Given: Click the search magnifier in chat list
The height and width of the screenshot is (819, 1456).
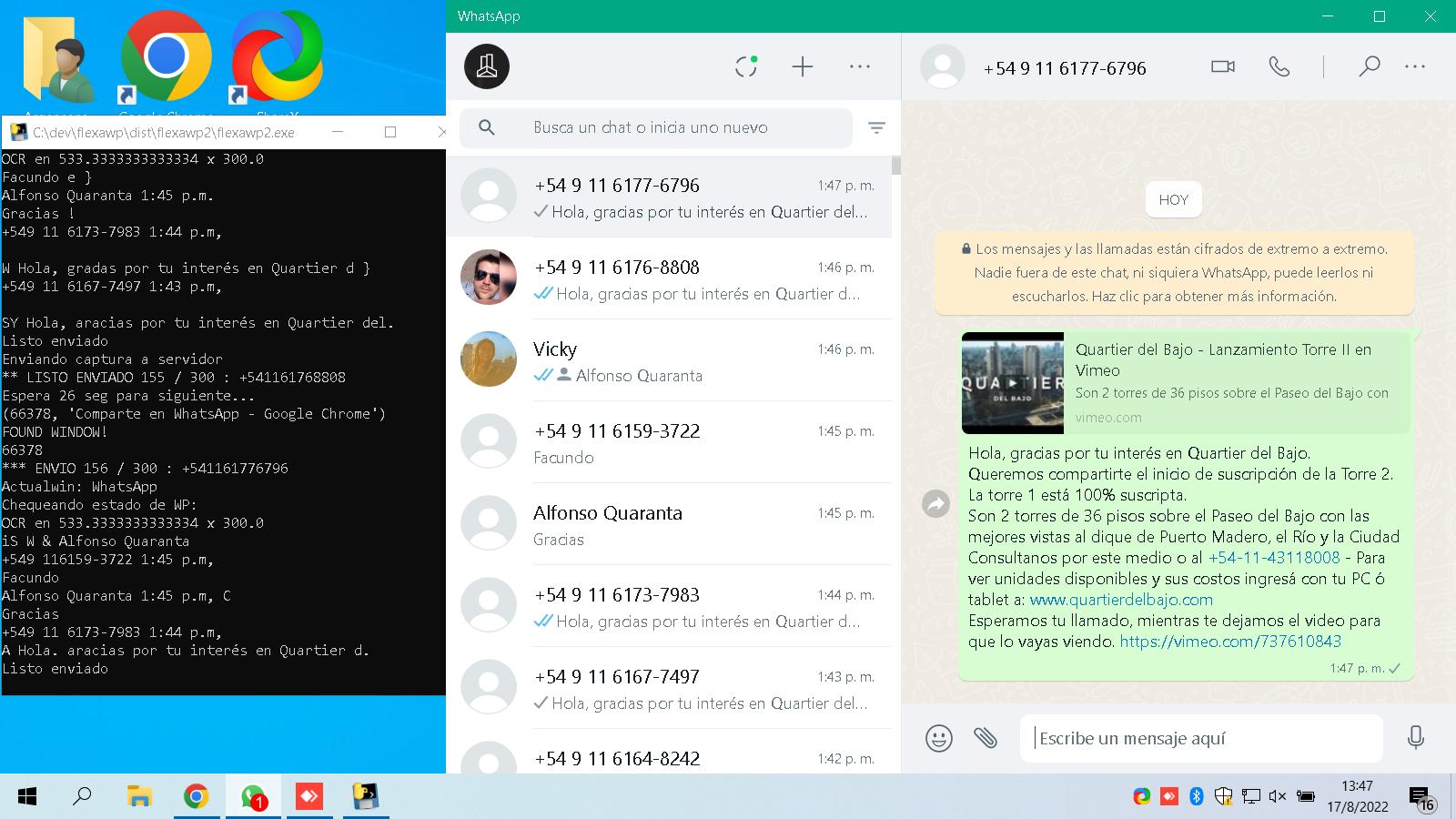Looking at the screenshot, I should tap(487, 127).
